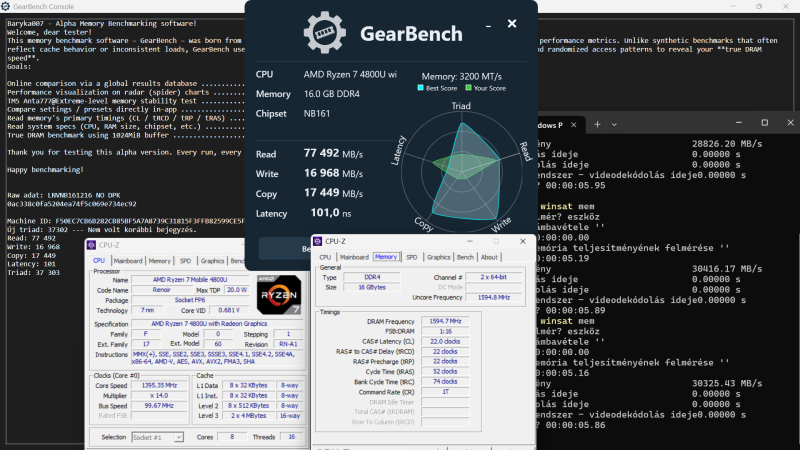Click the rear CPU-Z CPU window icon
Image resolution: width=800 pixels, height=450 pixels.
point(91,245)
